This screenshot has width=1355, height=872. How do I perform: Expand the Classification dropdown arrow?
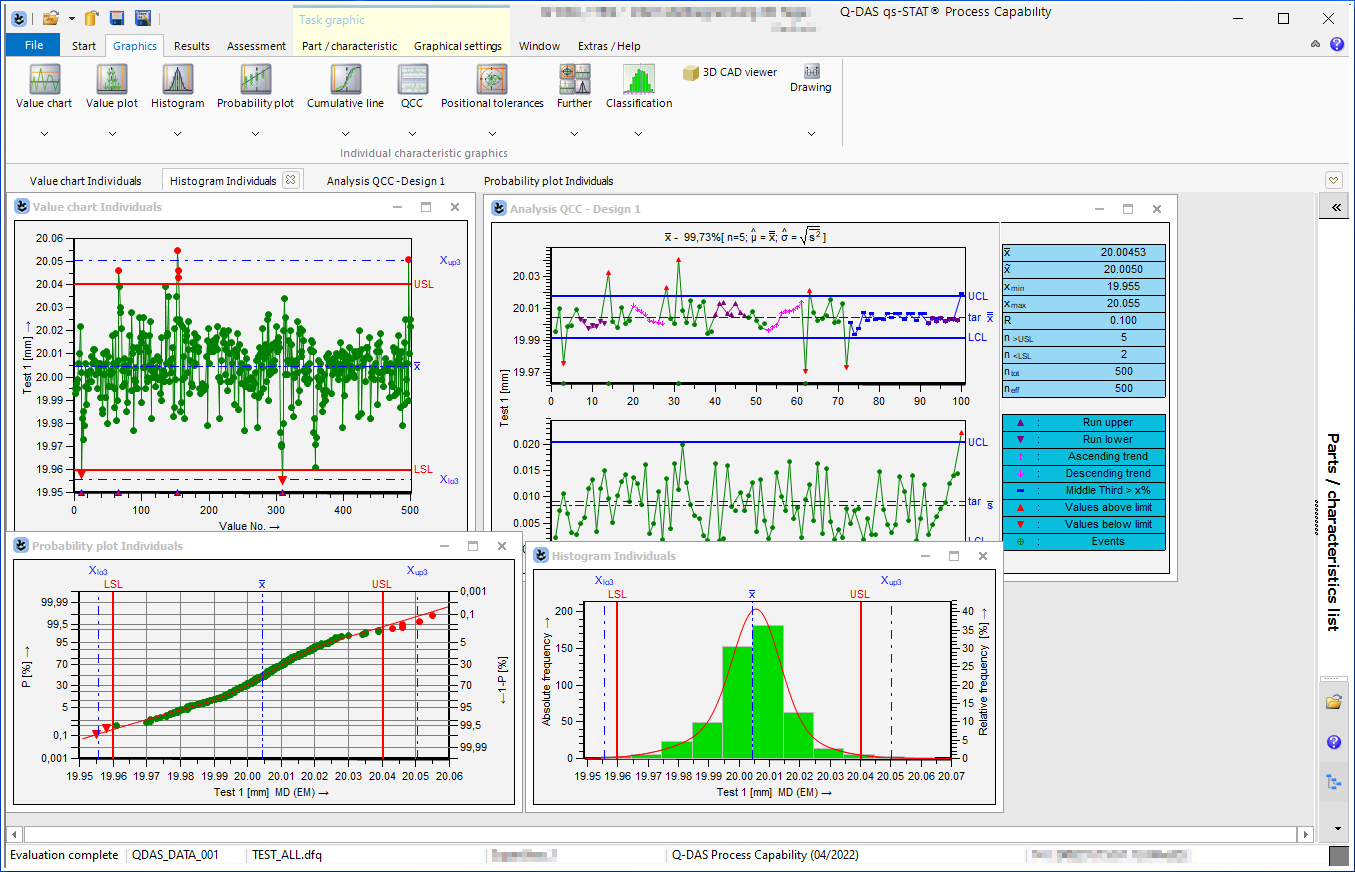pyautogui.click(x=639, y=134)
